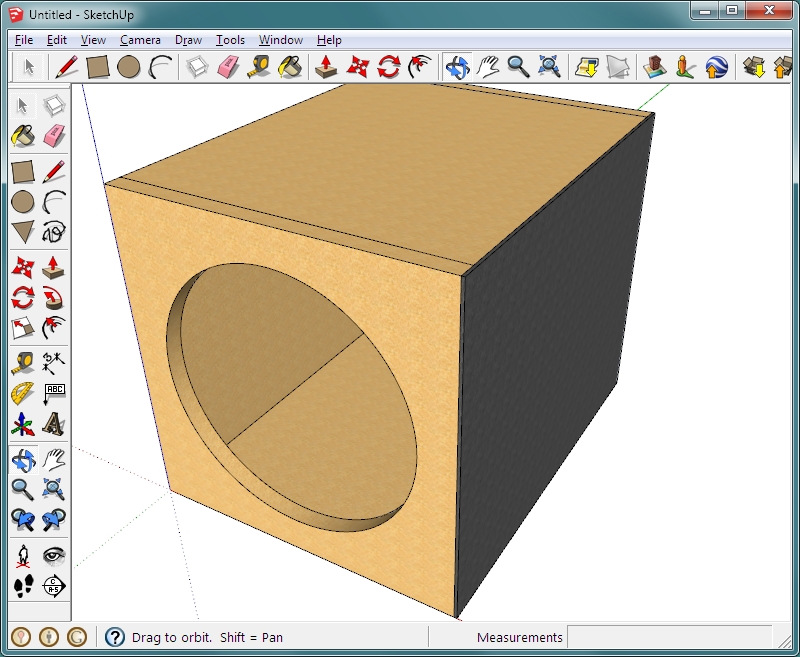
Task: Choose the Circle tool in the left palette
Action: pos(22,202)
